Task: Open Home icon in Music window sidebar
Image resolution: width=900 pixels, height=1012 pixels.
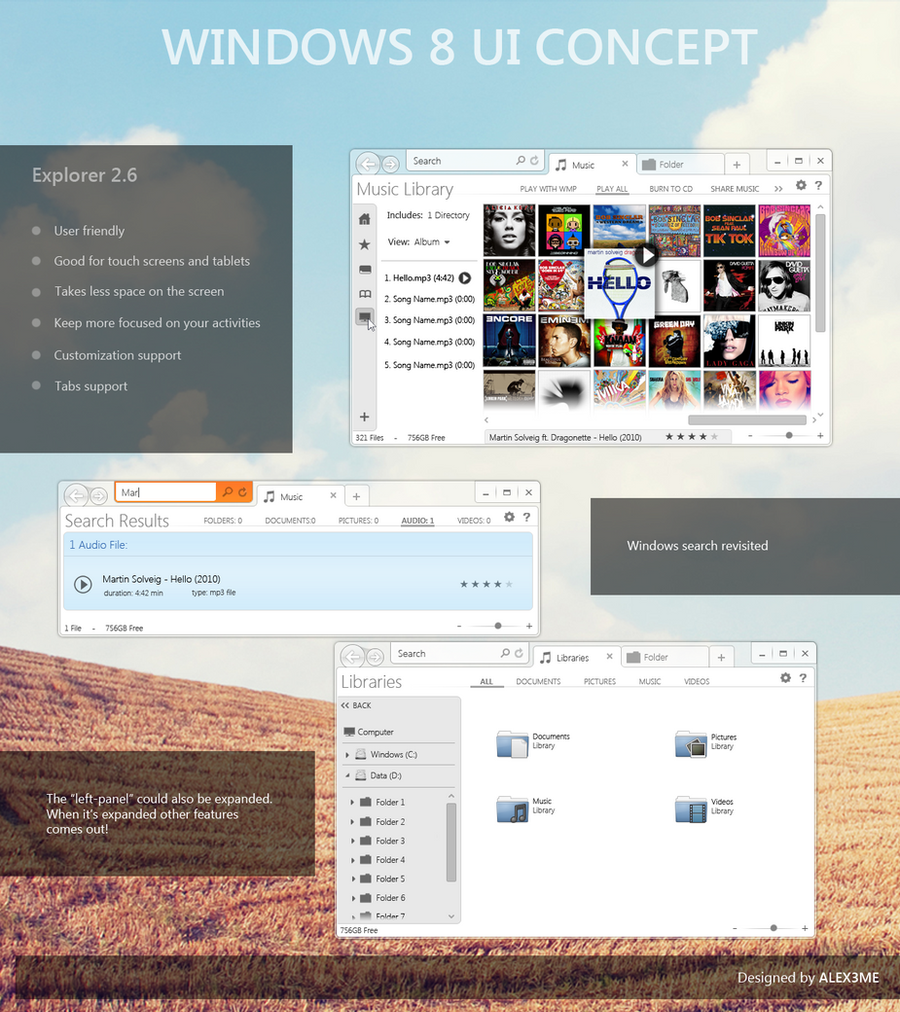Action: click(x=365, y=219)
